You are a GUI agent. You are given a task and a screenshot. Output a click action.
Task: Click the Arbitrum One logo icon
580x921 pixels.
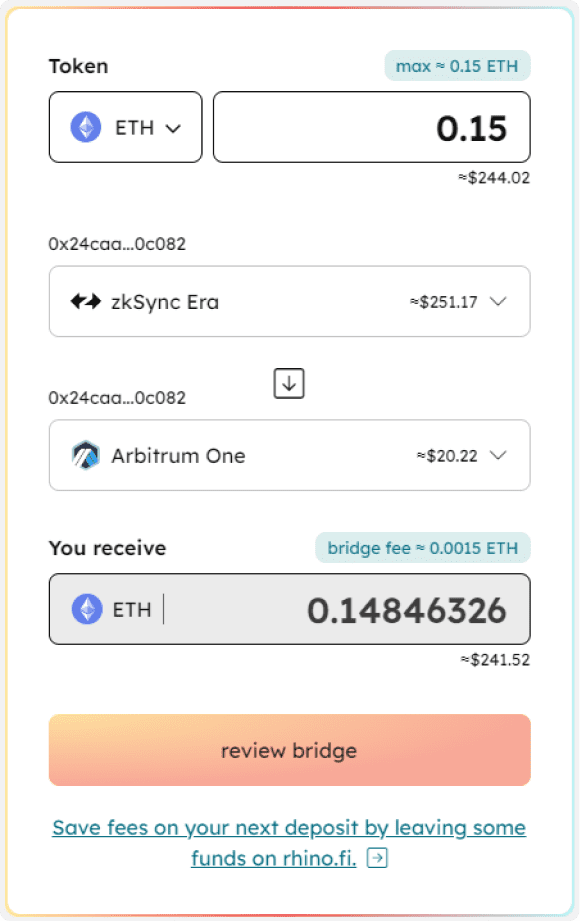click(86, 455)
